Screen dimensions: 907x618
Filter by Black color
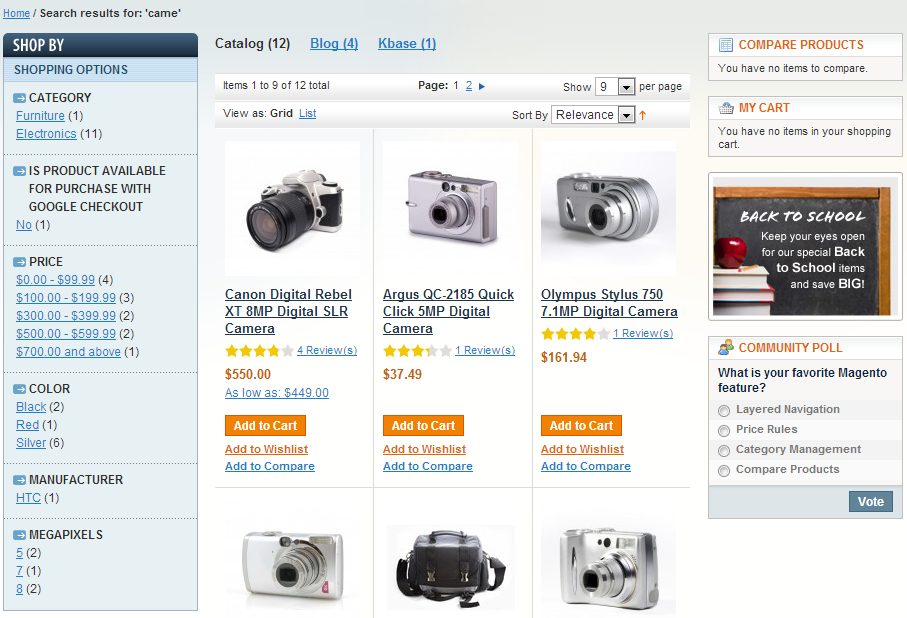(x=31, y=407)
